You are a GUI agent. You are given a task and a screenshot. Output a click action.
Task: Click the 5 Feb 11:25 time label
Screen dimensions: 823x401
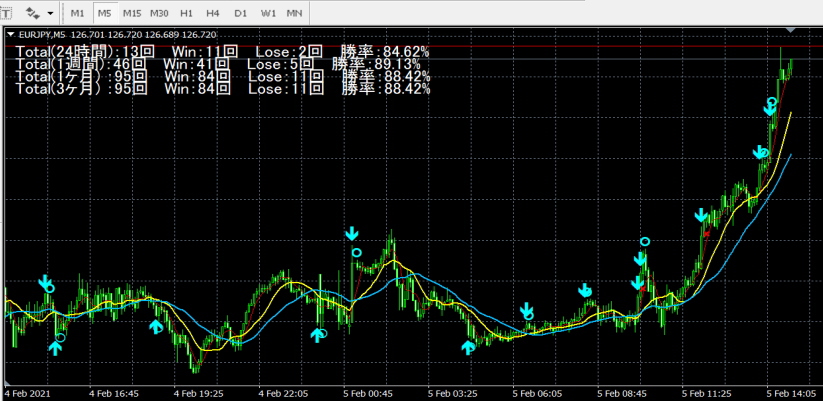706,393
